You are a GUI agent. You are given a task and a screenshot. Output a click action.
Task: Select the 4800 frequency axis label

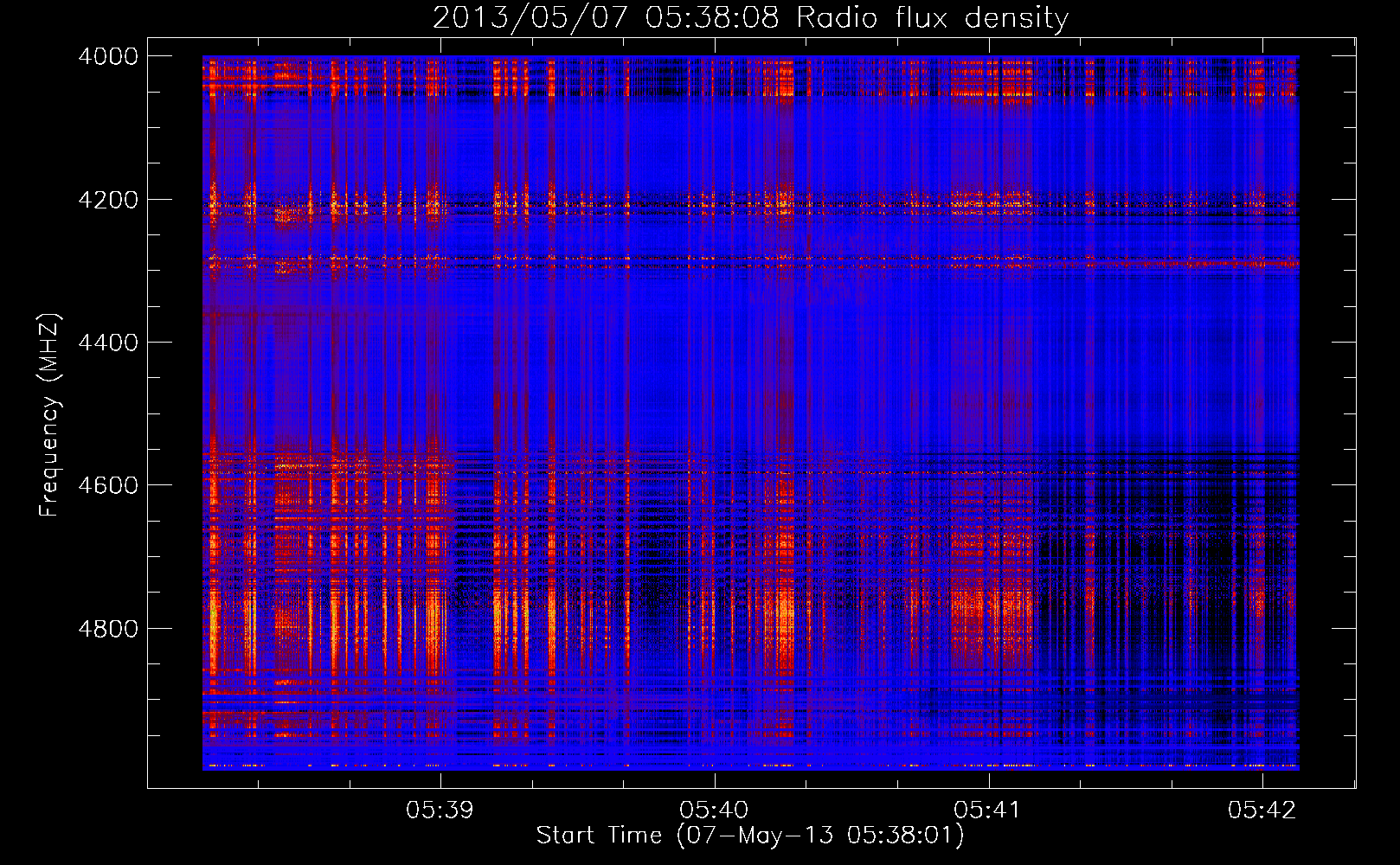coord(108,629)
